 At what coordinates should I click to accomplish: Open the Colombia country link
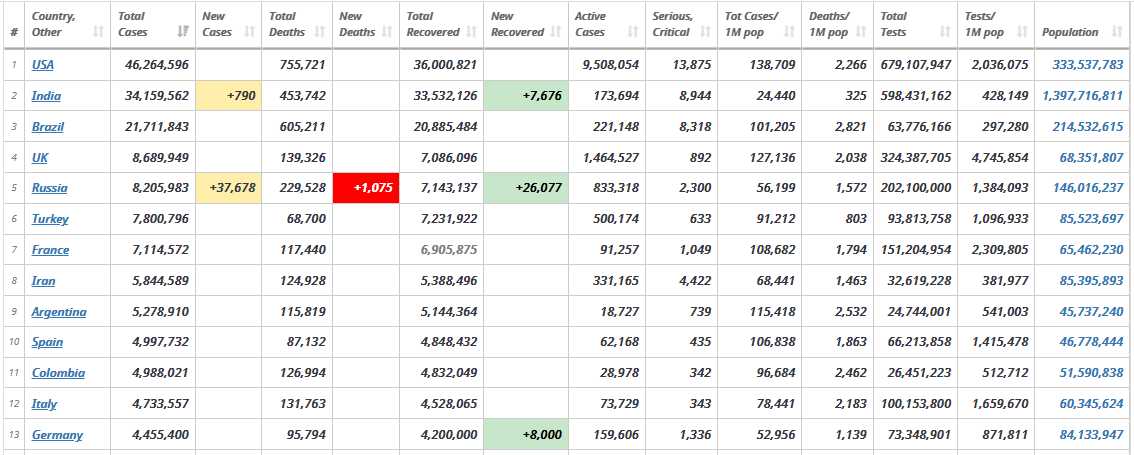[59, 373]
